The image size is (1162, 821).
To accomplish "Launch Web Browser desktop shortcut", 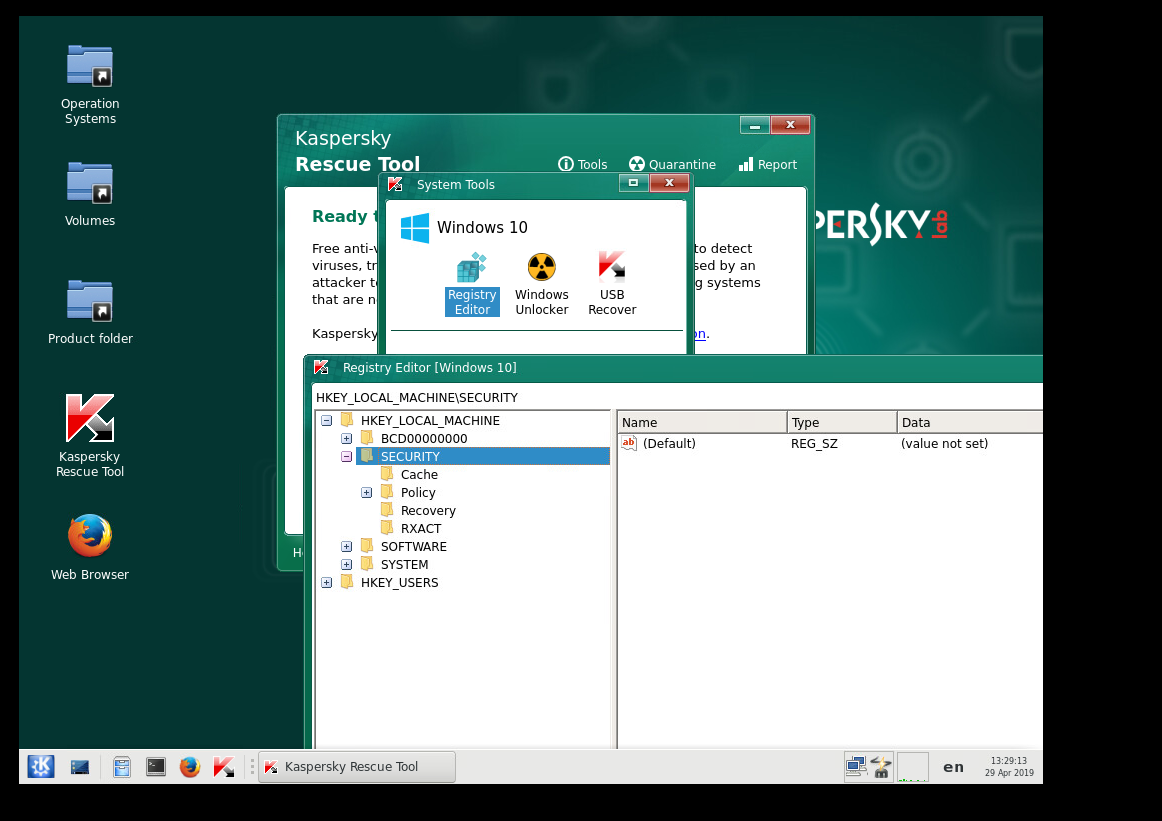I will coord(90,546).
